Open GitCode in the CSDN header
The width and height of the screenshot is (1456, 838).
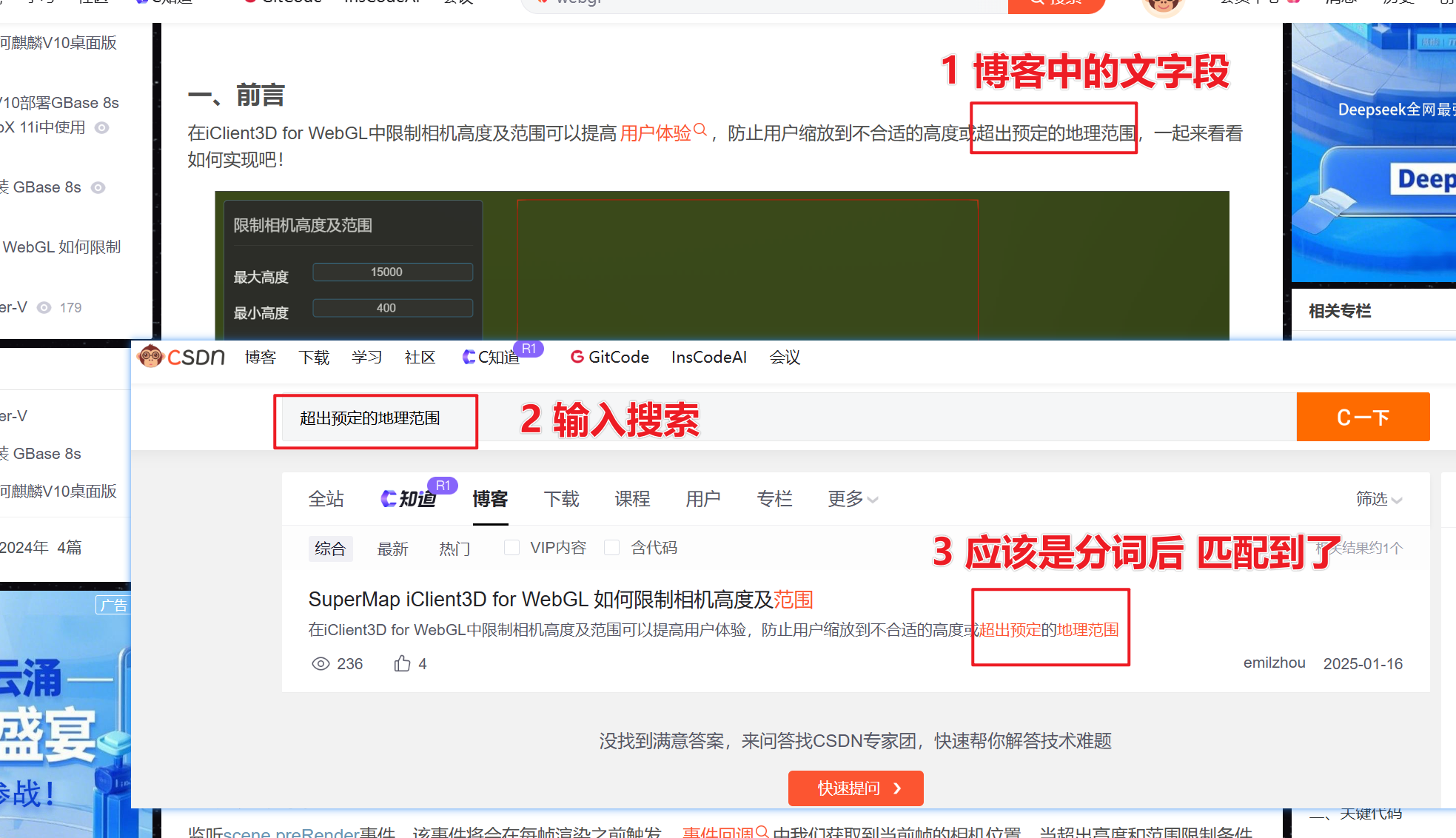point(610,358)
